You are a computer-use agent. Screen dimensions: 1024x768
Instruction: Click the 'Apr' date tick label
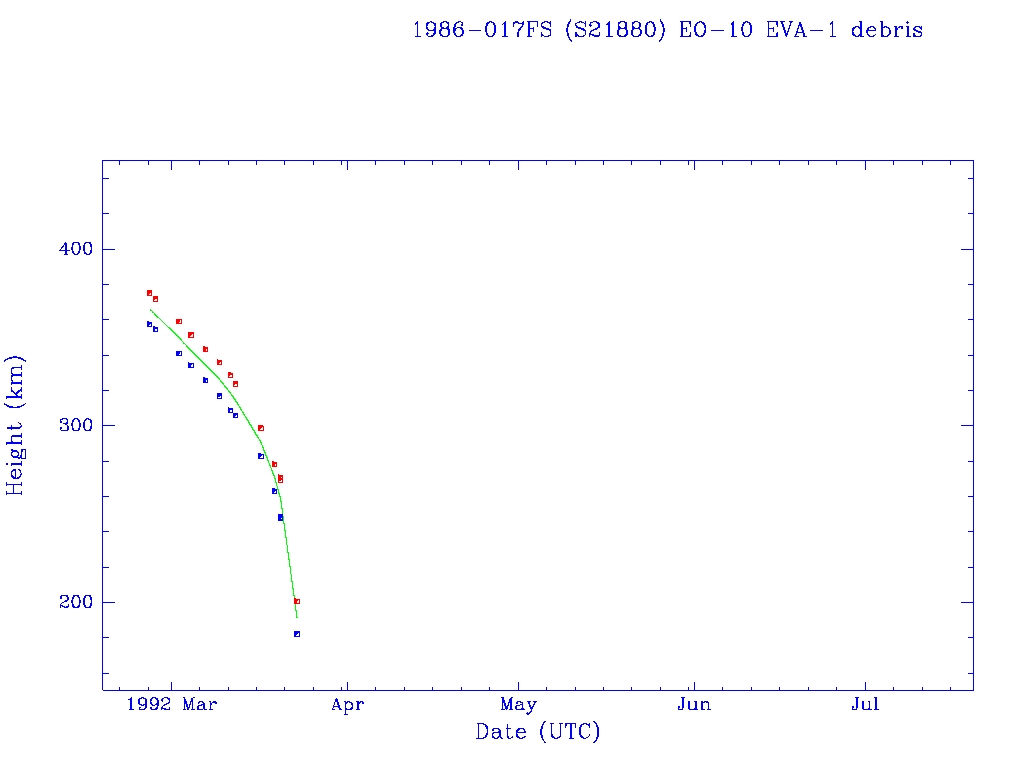[x=347, y=705]
